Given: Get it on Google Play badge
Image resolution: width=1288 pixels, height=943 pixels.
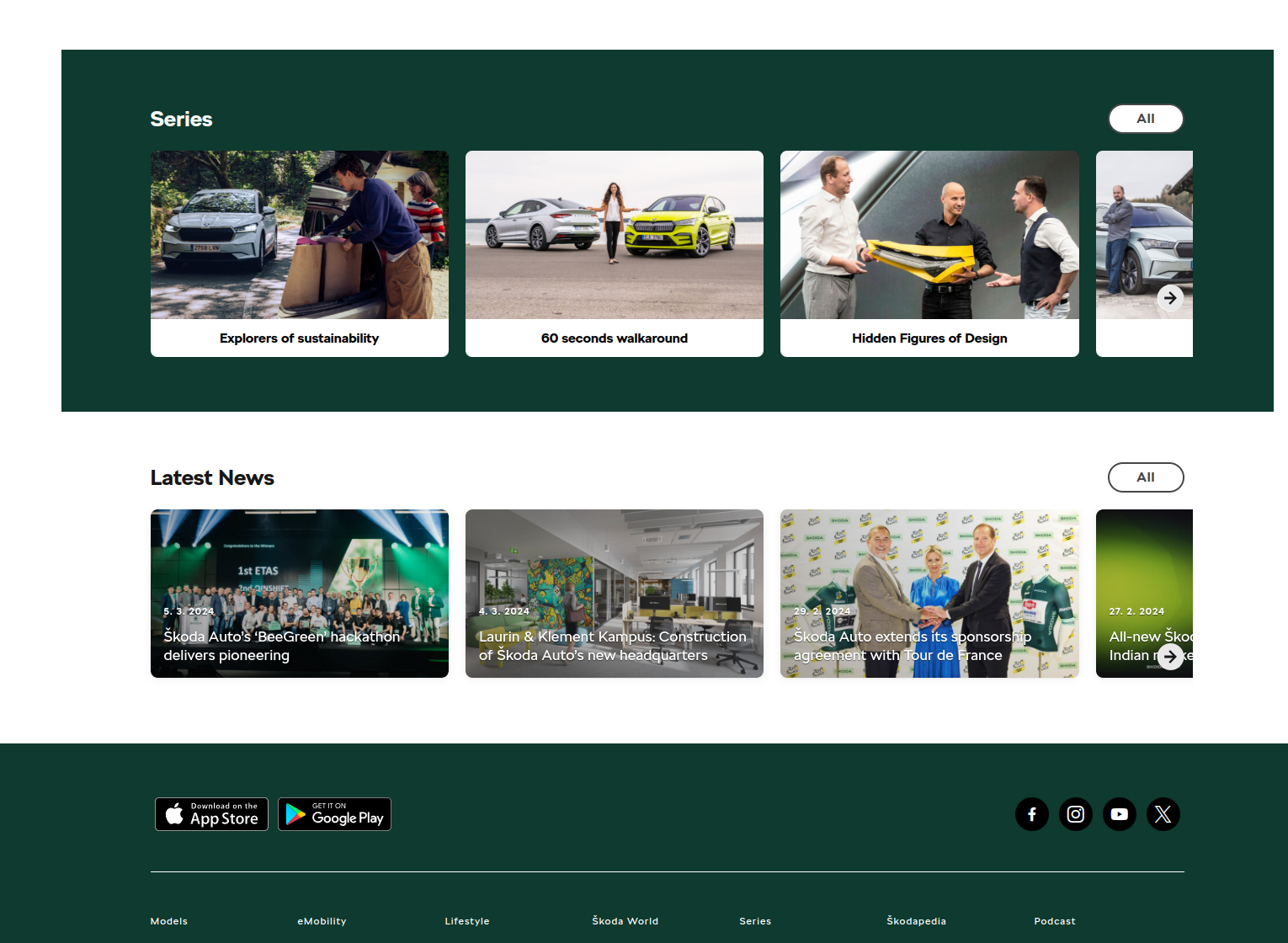Looking at the screenshot, I should [x=334, y=814].
